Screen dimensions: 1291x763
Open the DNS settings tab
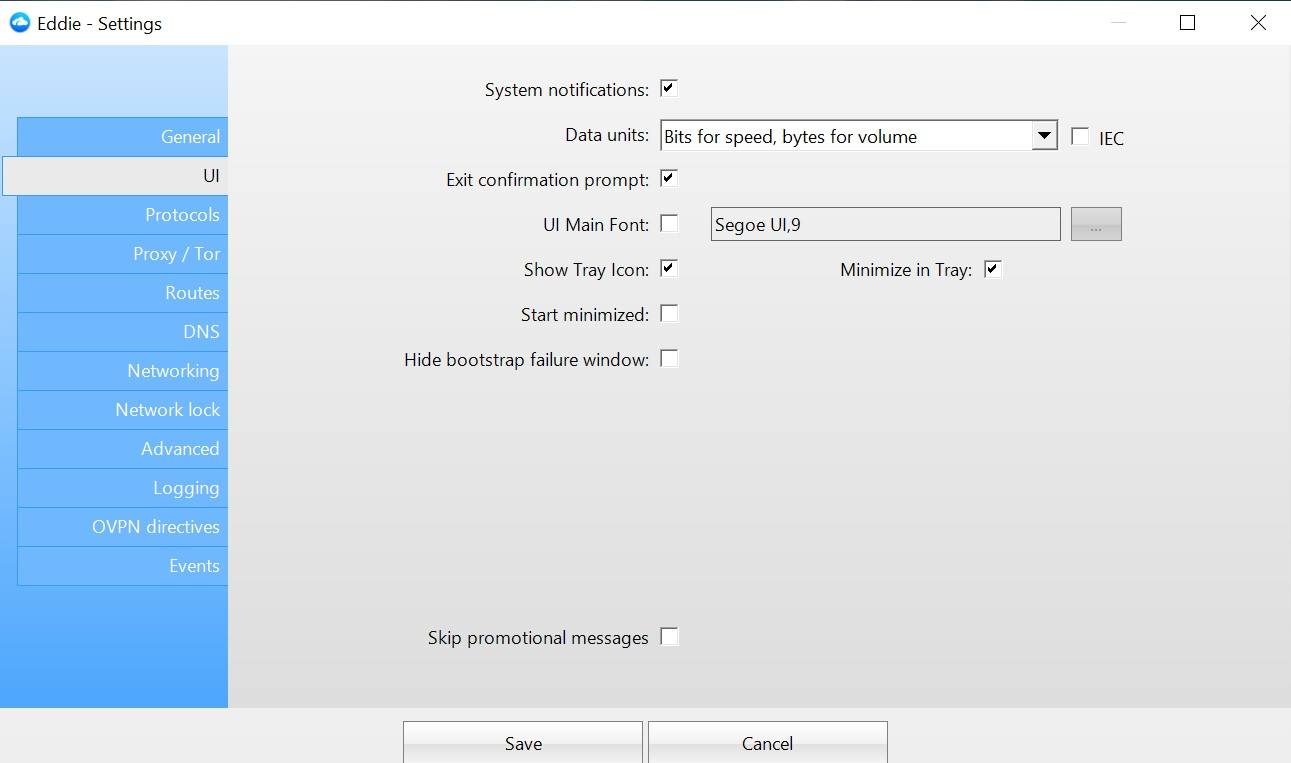123,332
